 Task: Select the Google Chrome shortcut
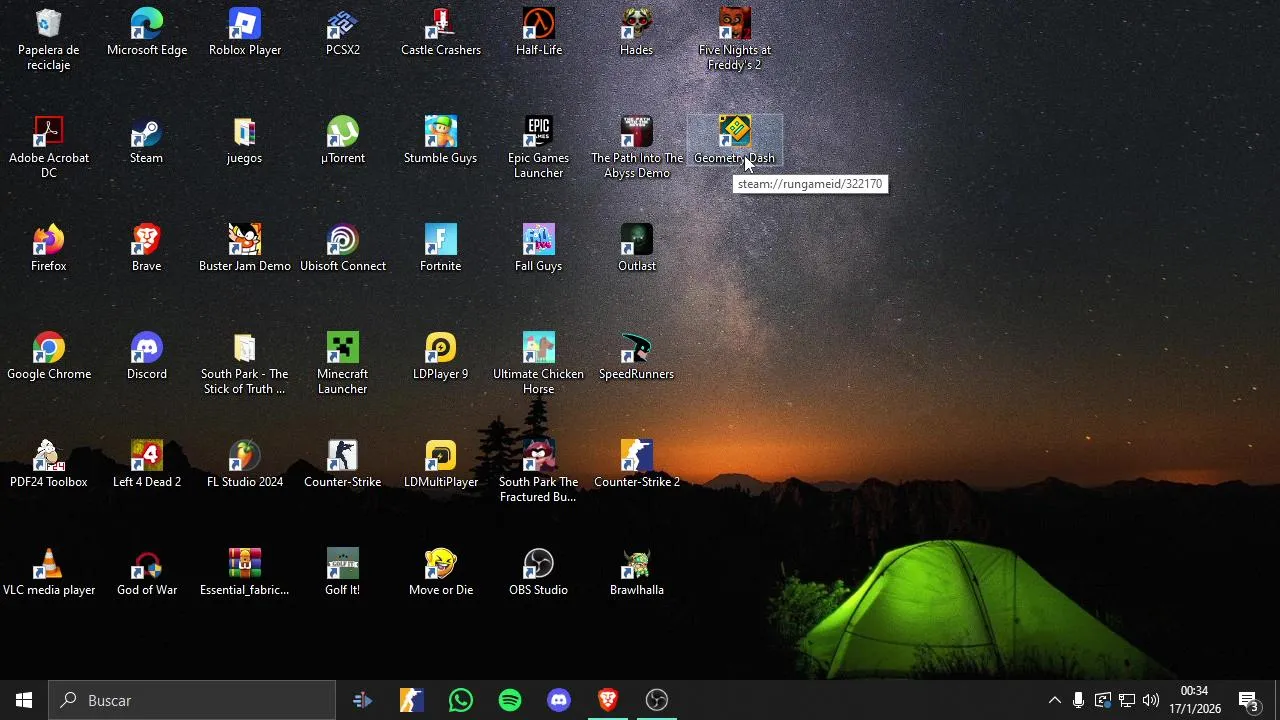pos(48,357)
